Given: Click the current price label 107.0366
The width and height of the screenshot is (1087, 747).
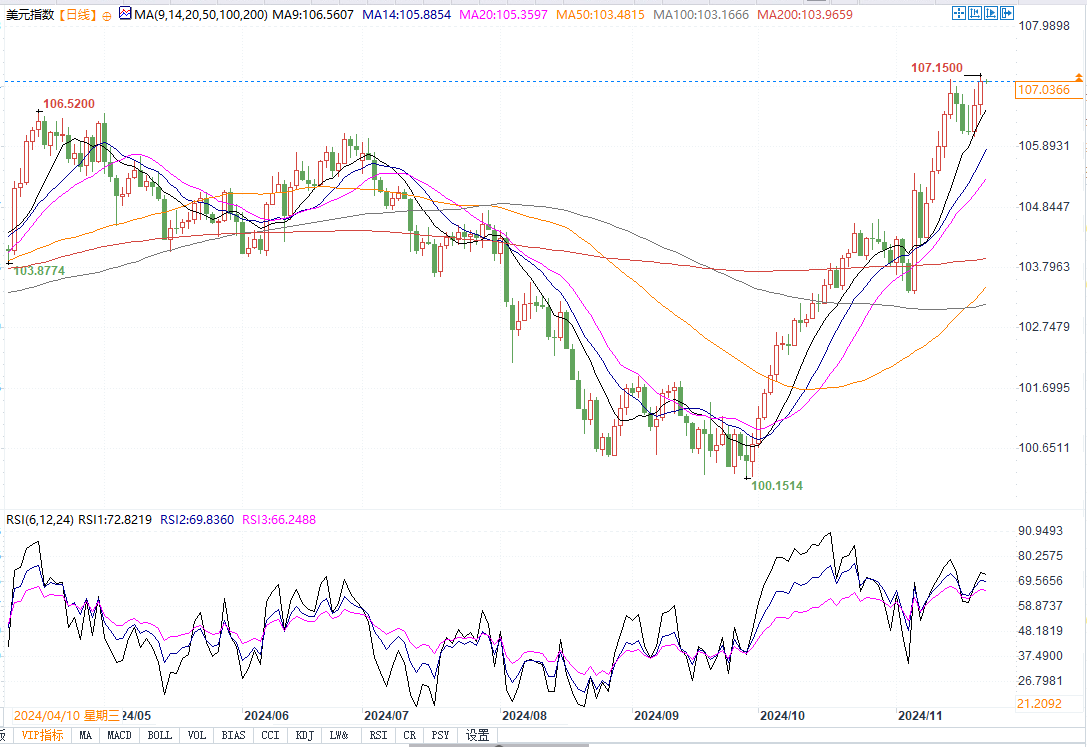Looking at the screenshot, I should pyautogui.click(x=1043, y=90).
